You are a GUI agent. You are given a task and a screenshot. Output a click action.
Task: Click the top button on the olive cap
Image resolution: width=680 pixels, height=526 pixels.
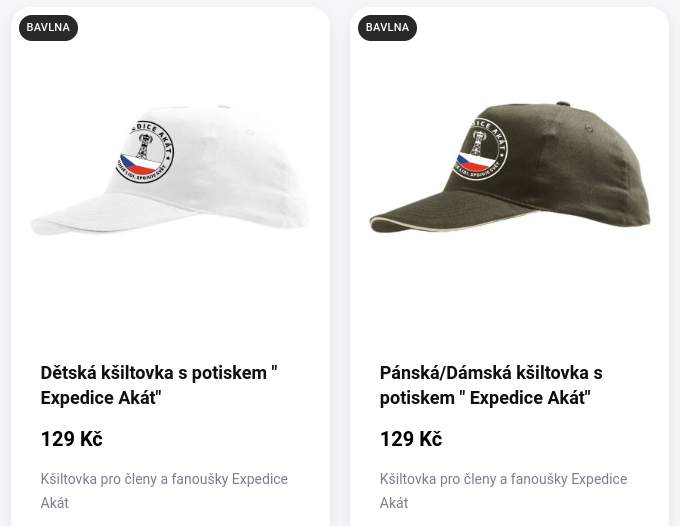[x=563, y=104]
